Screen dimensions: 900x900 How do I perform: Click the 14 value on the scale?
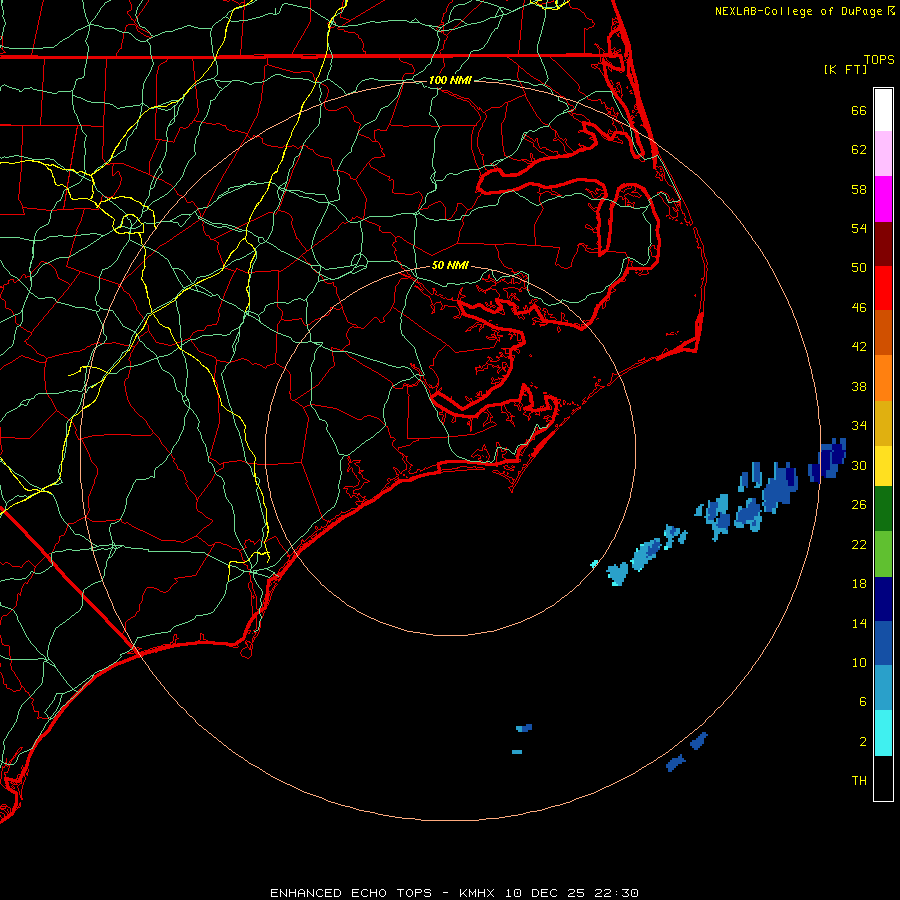coord(859,623)
